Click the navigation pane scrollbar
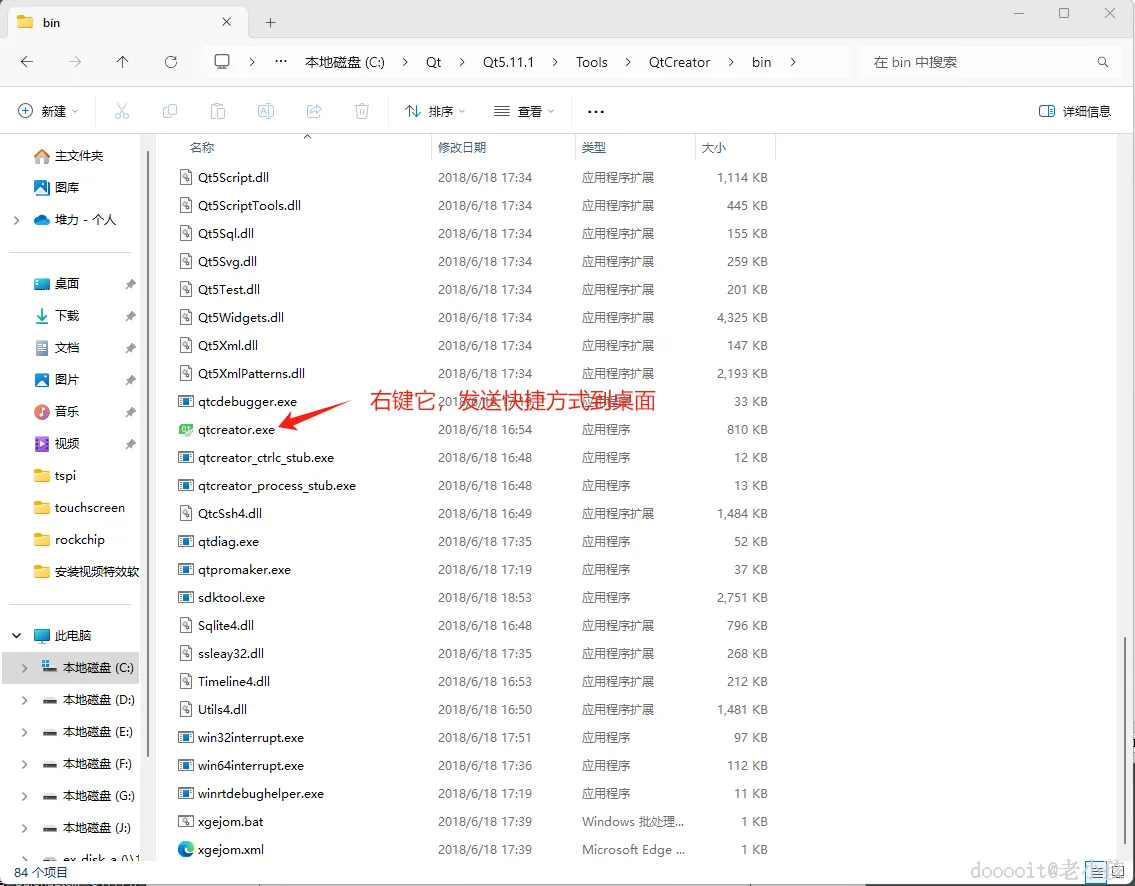The width and height of the screenshot is (1135, 886). click(x=148, y=454)
